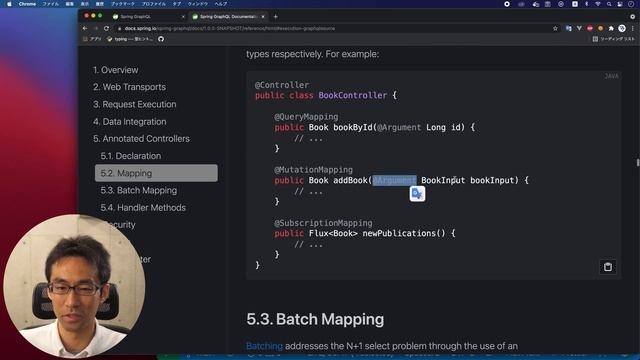
Task: Open the ファイル menu
Action: tap(51, 4)
